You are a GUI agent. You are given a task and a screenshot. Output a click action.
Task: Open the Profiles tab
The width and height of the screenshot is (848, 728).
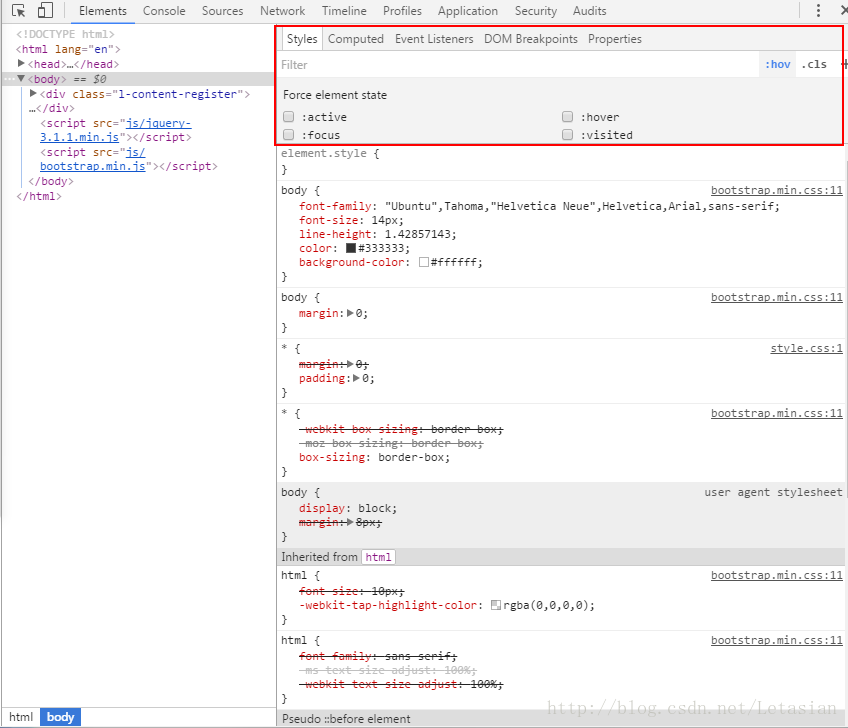tap(402, 11)
